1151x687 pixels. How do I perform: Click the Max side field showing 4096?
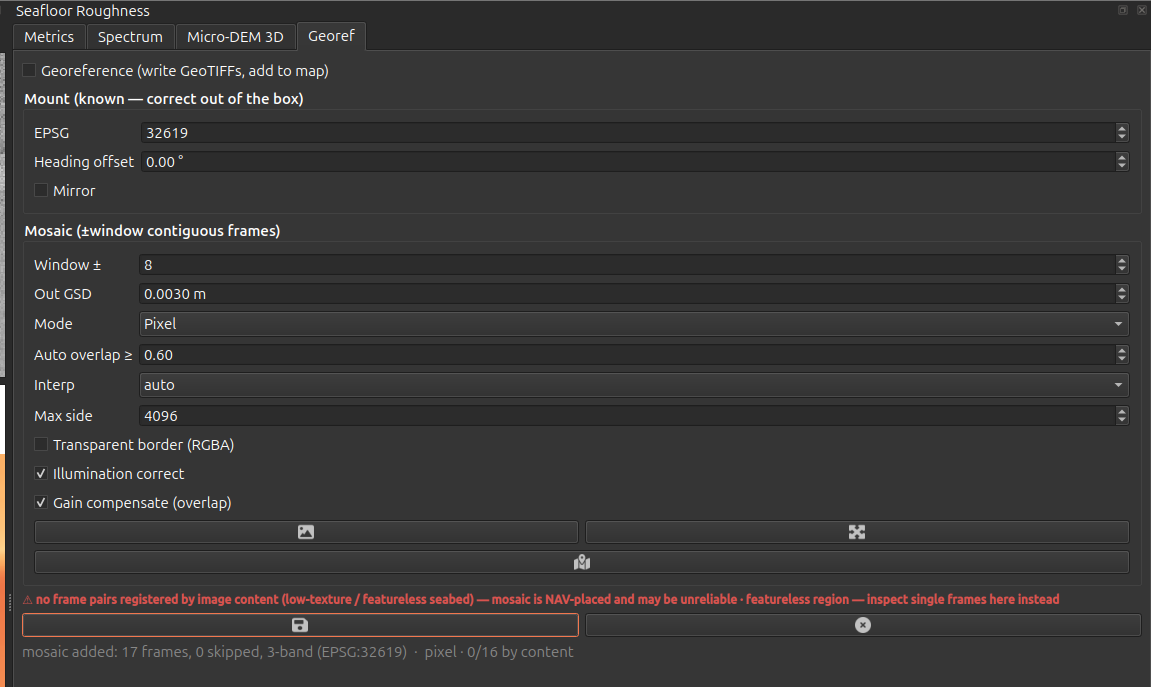pos(627,415)
